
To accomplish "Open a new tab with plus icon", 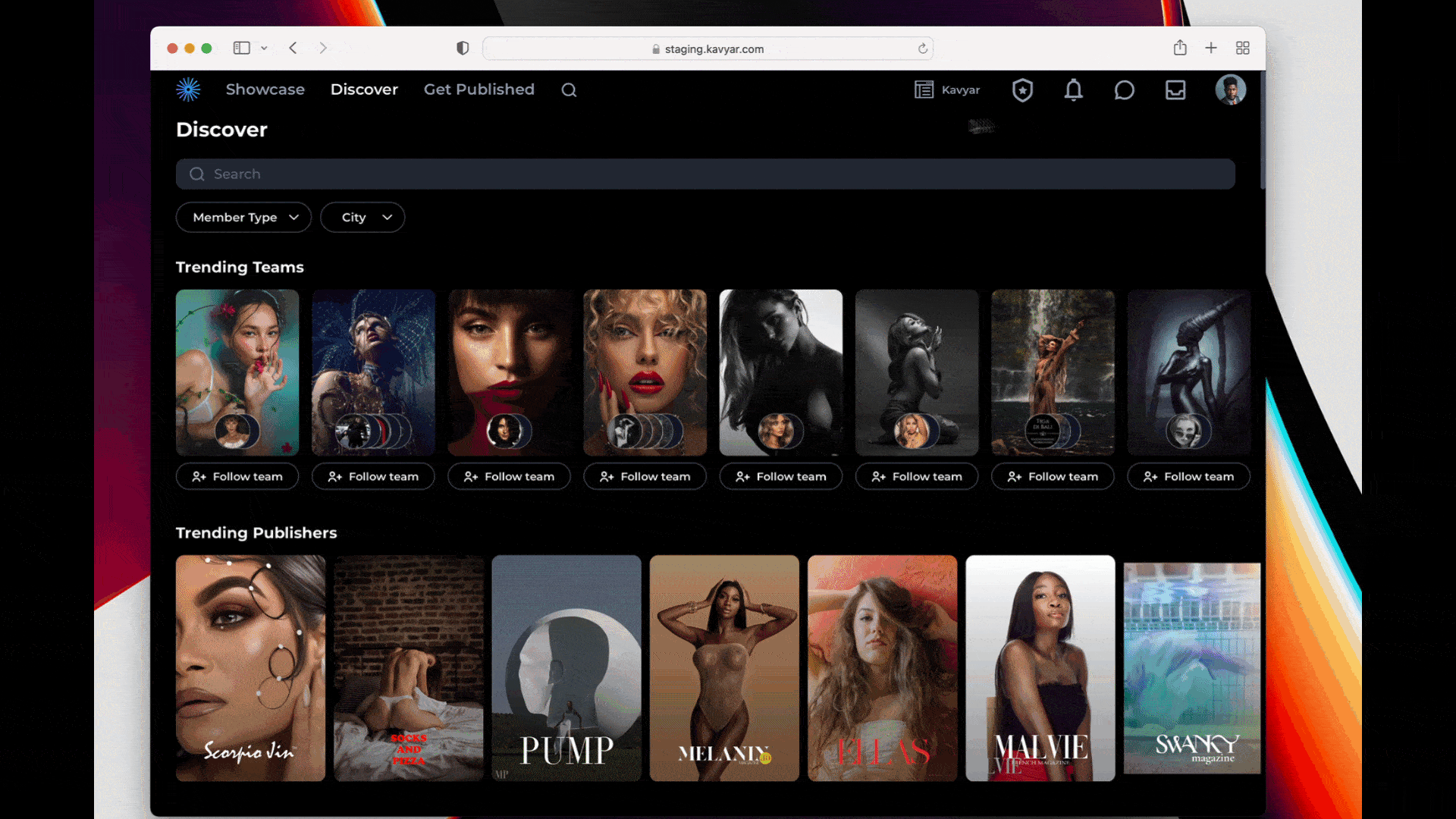I will [1211, 48].
